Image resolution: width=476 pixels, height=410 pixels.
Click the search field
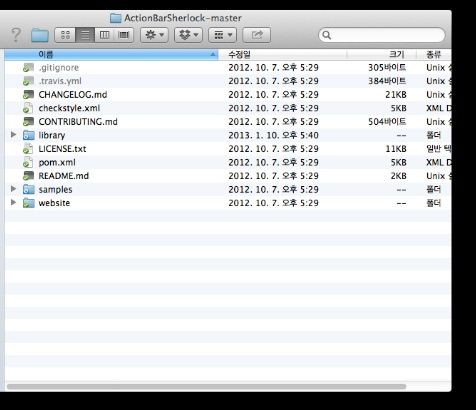(x=382, y=35)
